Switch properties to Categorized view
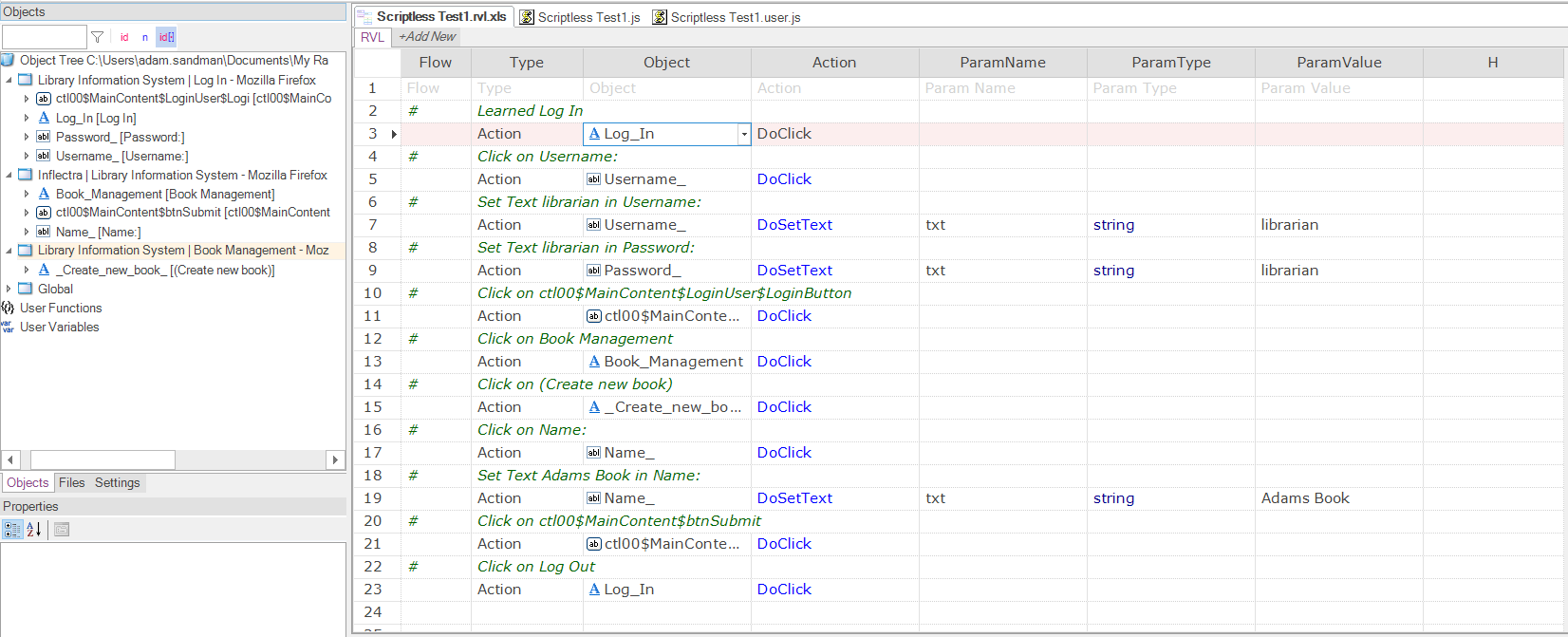The image size is (1568, 637). click(12, 530)
